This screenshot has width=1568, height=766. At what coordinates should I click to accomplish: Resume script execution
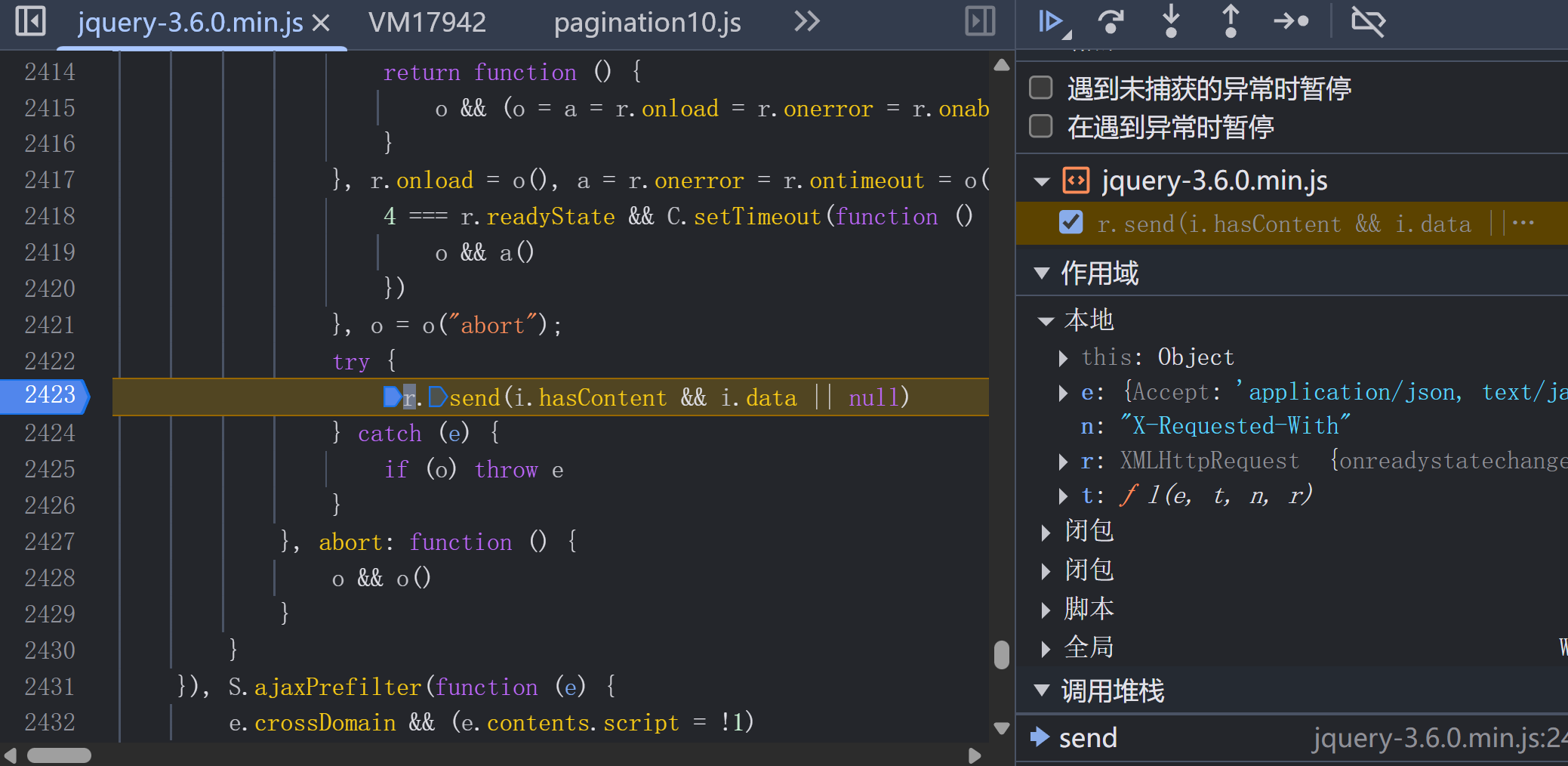(x=1053, y=21)
